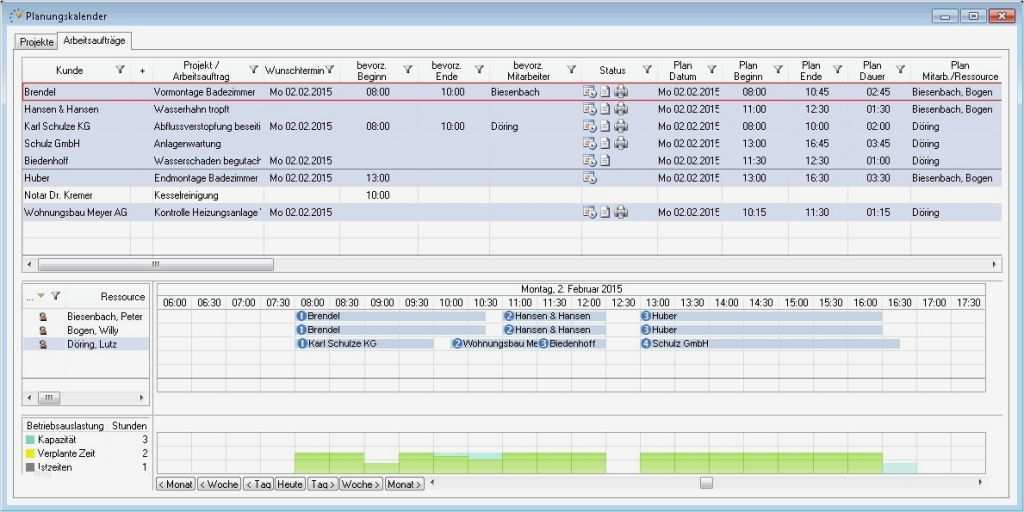Click scheduled icon in Schulz GmbH row

[x=590, y=143]
